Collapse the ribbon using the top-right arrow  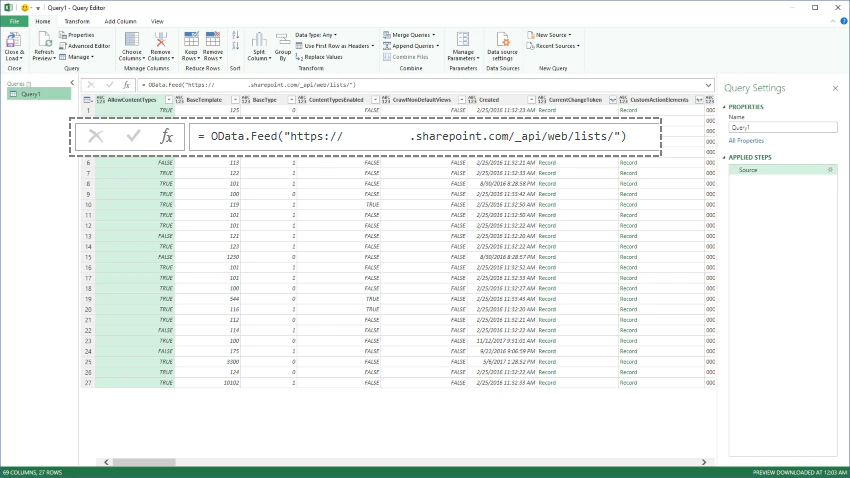pyautogui.click(x=833, y=21)
